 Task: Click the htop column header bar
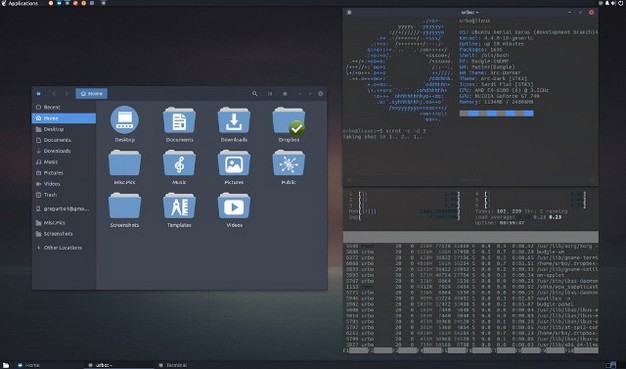(x=471, y=237)
